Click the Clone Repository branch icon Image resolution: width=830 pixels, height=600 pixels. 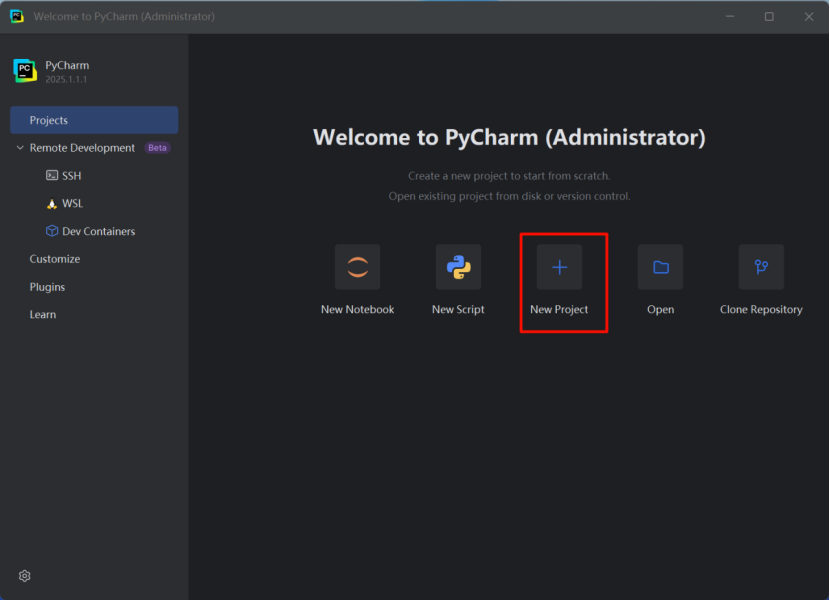(761, 267)
